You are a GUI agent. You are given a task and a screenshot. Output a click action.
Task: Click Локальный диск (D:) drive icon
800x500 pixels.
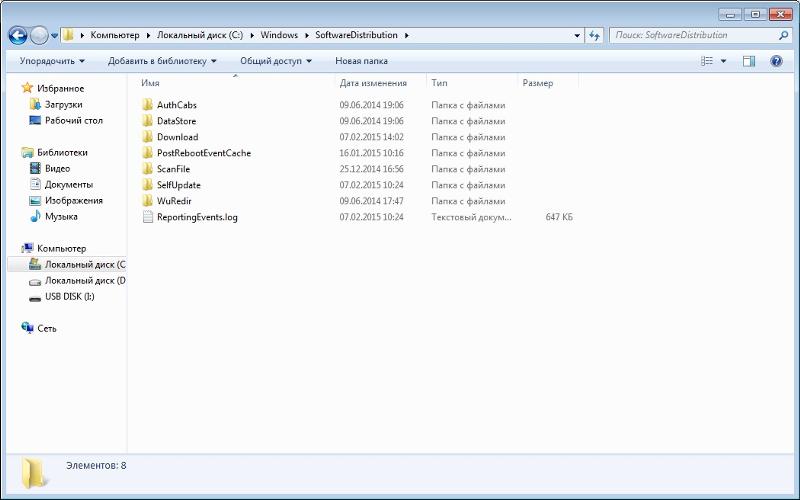(x=35, y=281)
